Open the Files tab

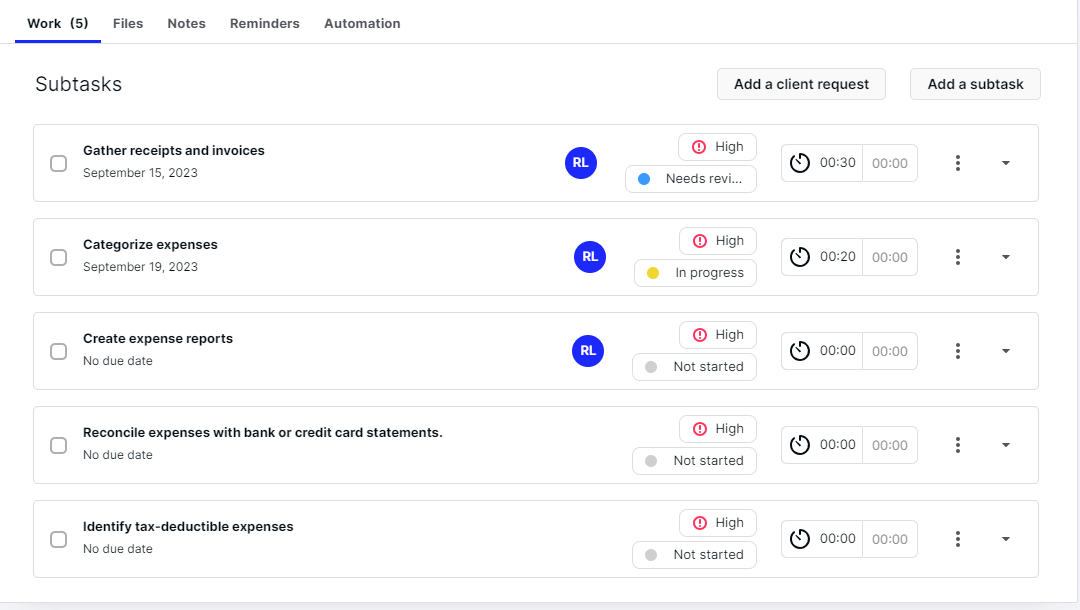point(128,23)
